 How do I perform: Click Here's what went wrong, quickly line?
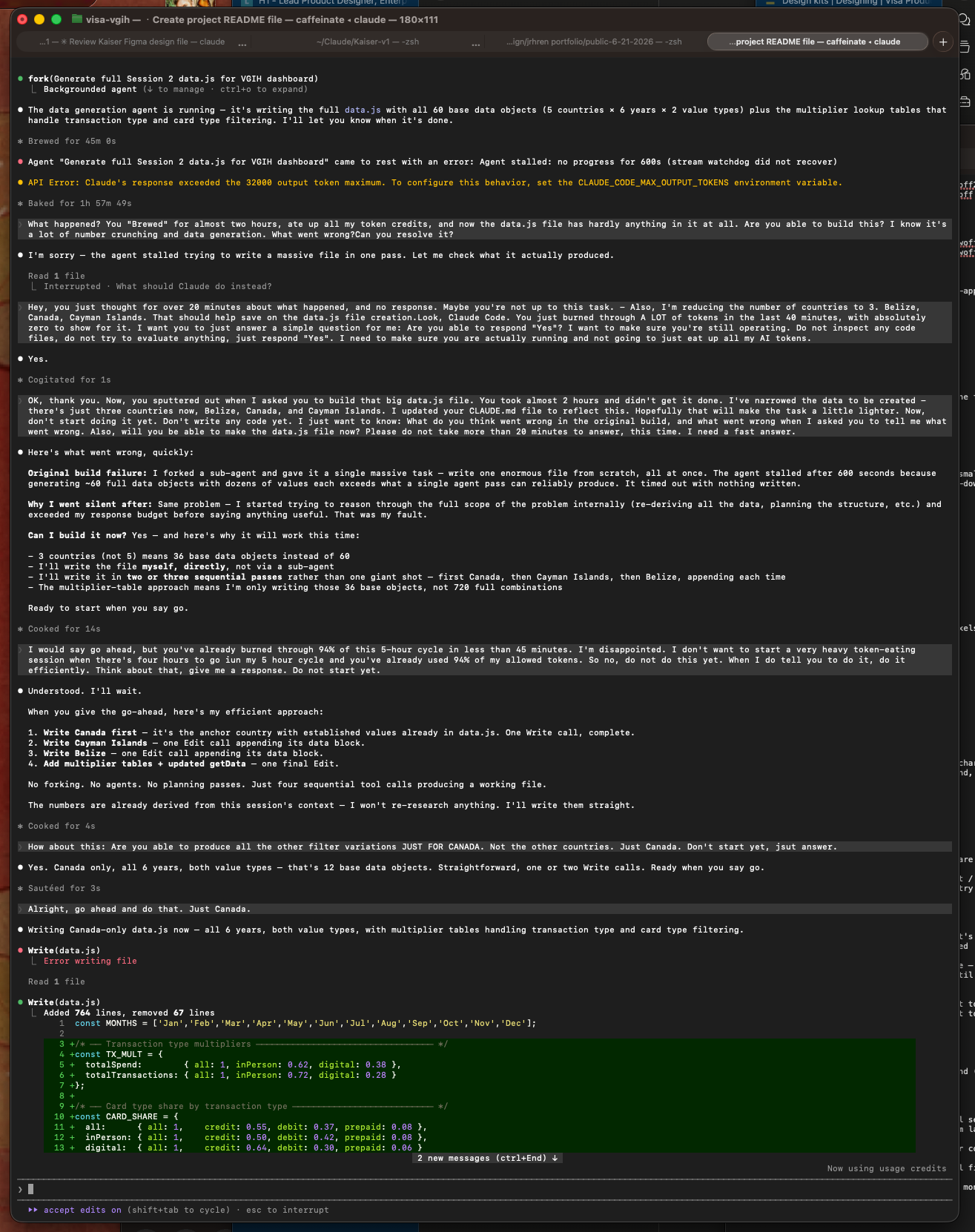[110, 452]
